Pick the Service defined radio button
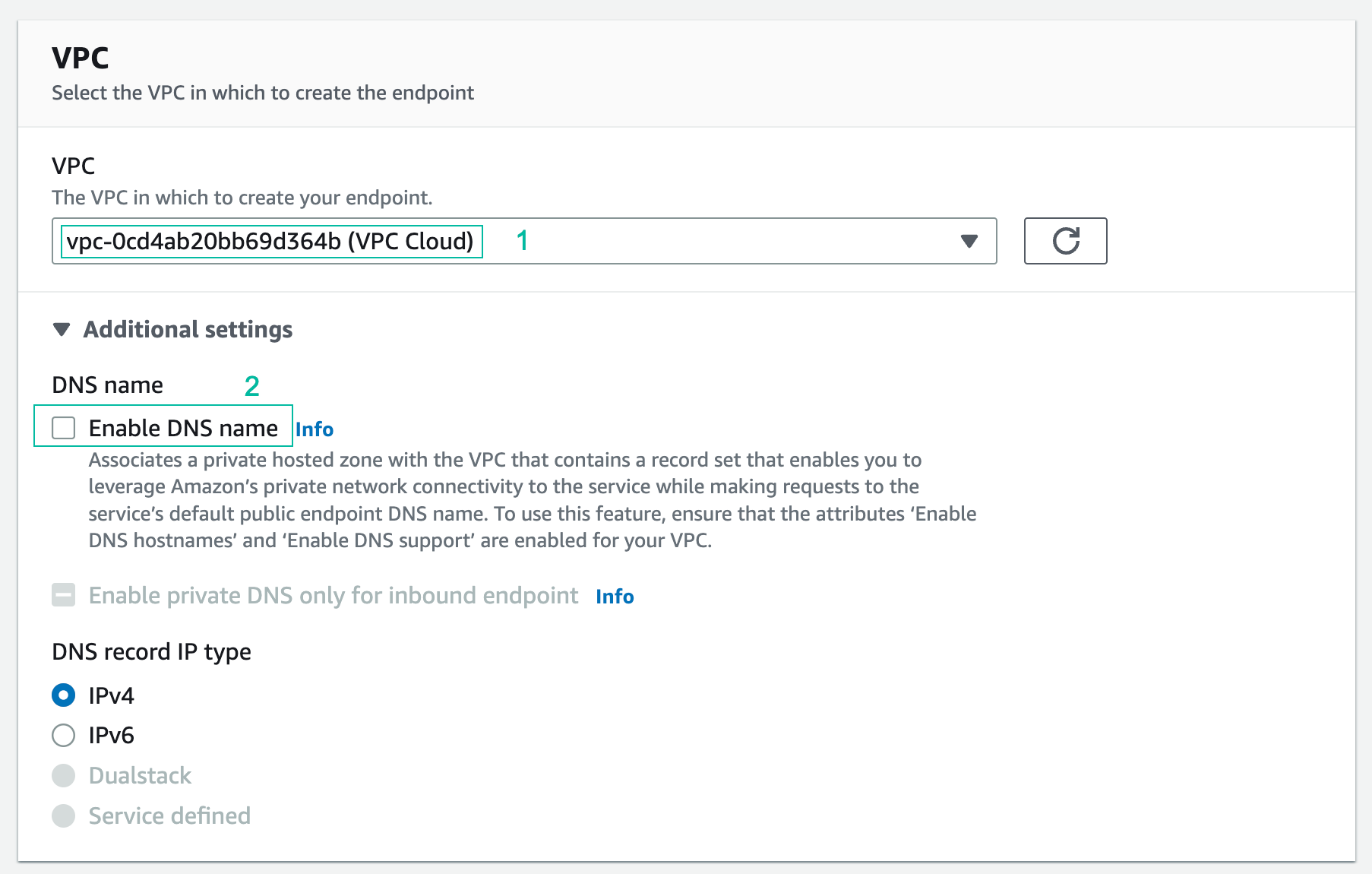The width and height of the screenshot is (1372, 874). tap(64, 815)
